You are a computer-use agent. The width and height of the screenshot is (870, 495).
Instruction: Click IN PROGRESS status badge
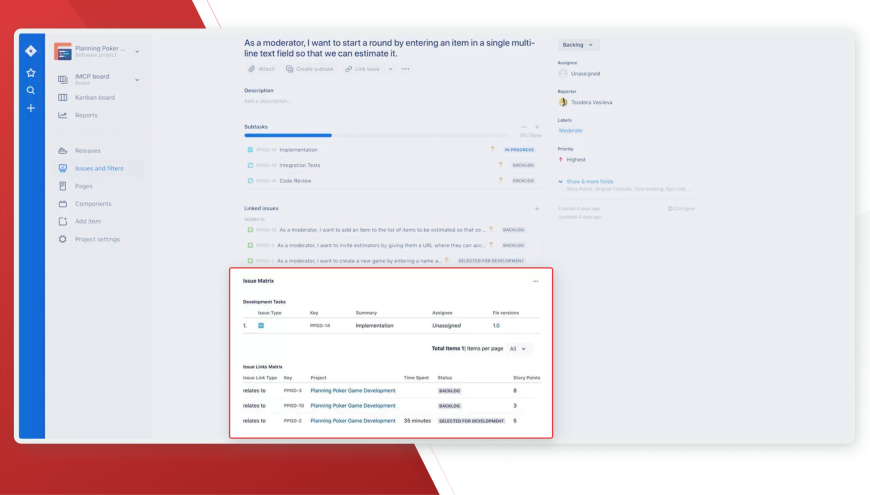[x=519, y=150]
